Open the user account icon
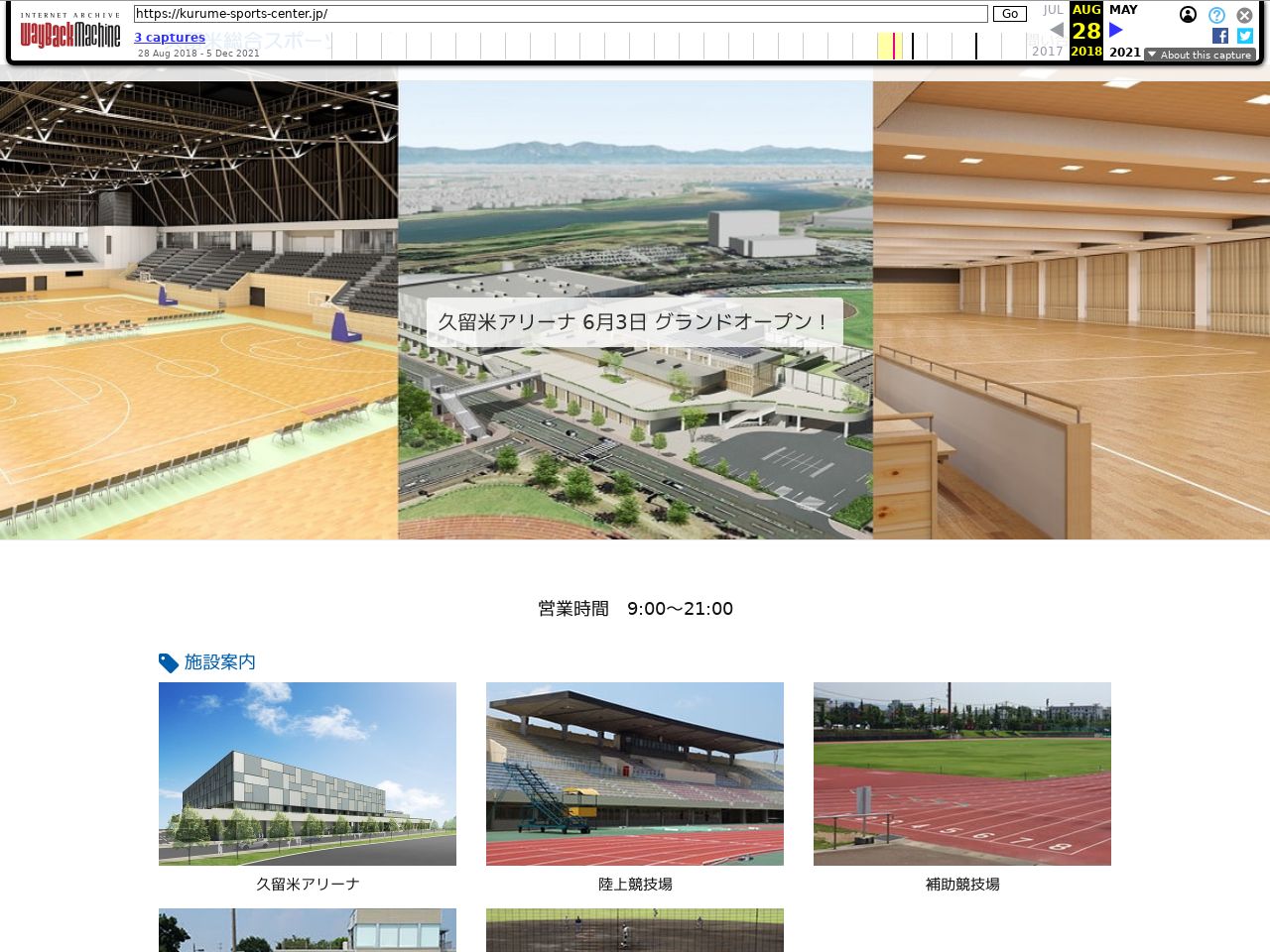 point(1188,15)
